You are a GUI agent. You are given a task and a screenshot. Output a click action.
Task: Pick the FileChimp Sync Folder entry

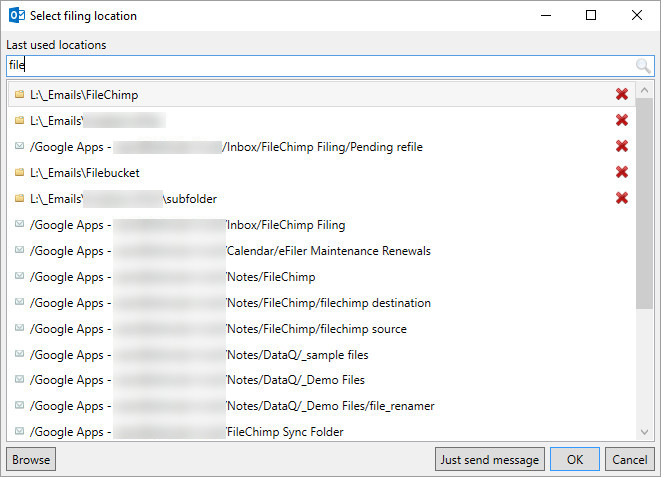click(321, 431)
